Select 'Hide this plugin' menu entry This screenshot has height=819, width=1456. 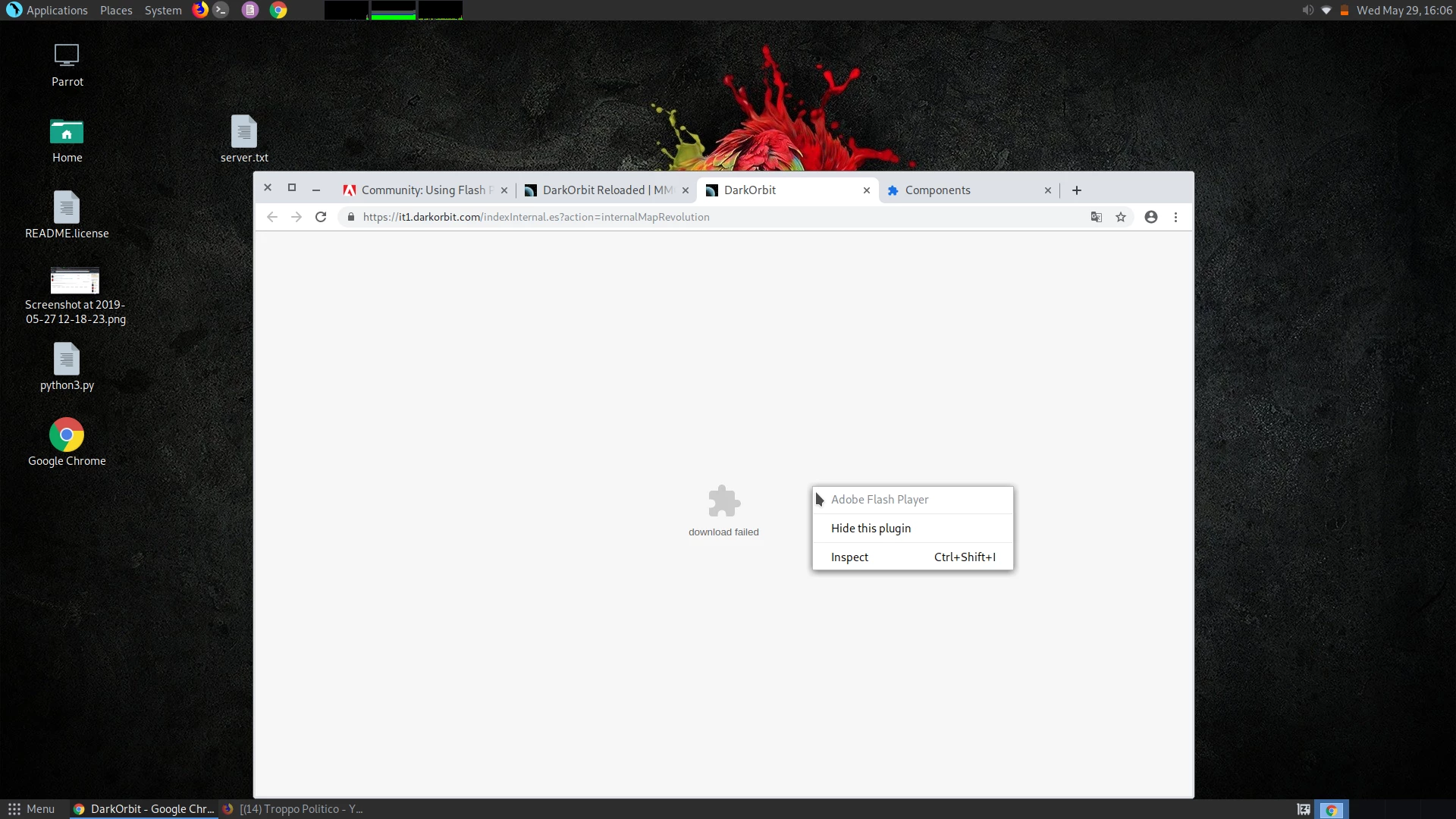(x=871, y=529)
